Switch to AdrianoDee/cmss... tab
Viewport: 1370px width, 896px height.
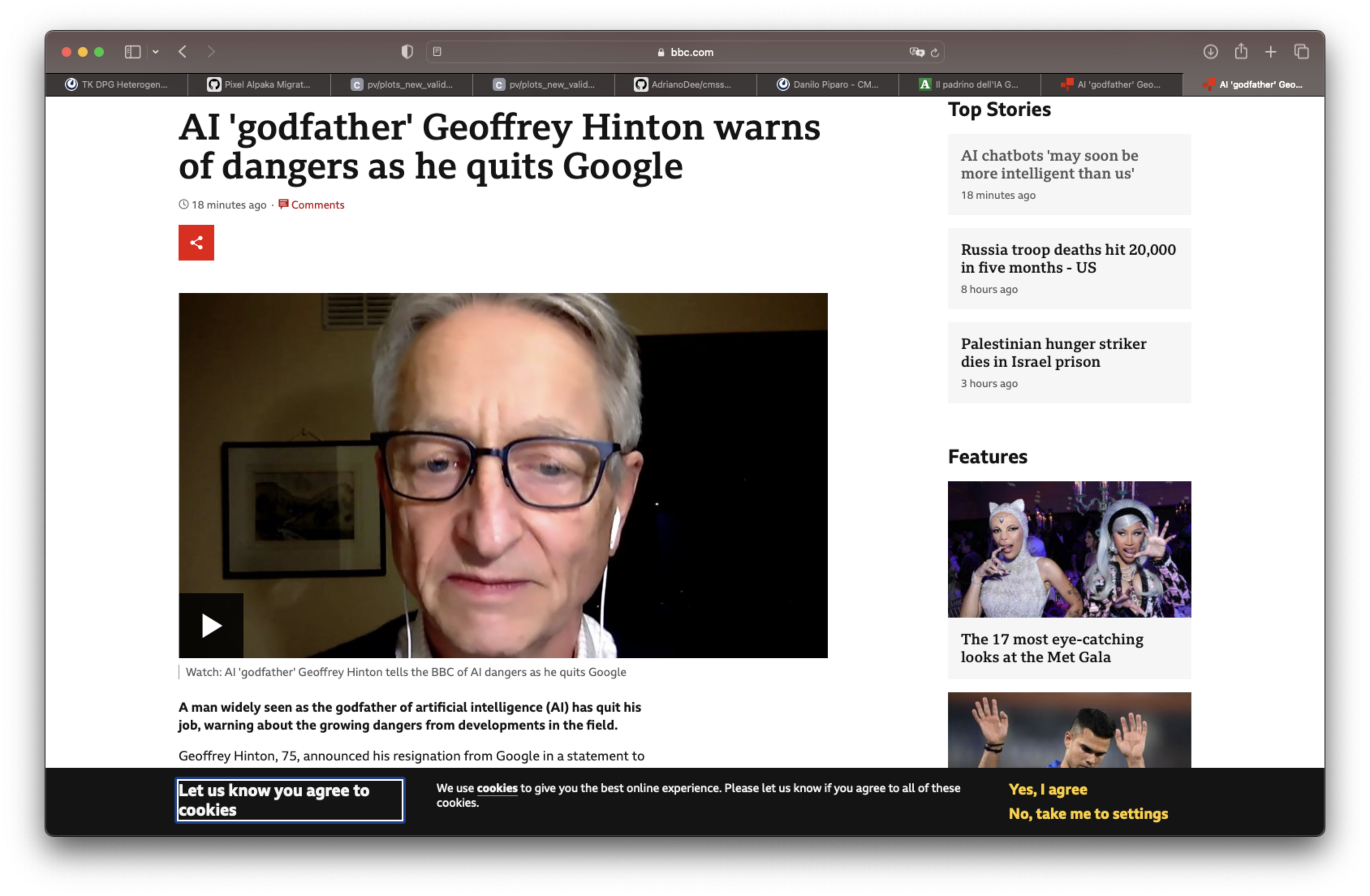pyautogui.click(x=685, y=84)
